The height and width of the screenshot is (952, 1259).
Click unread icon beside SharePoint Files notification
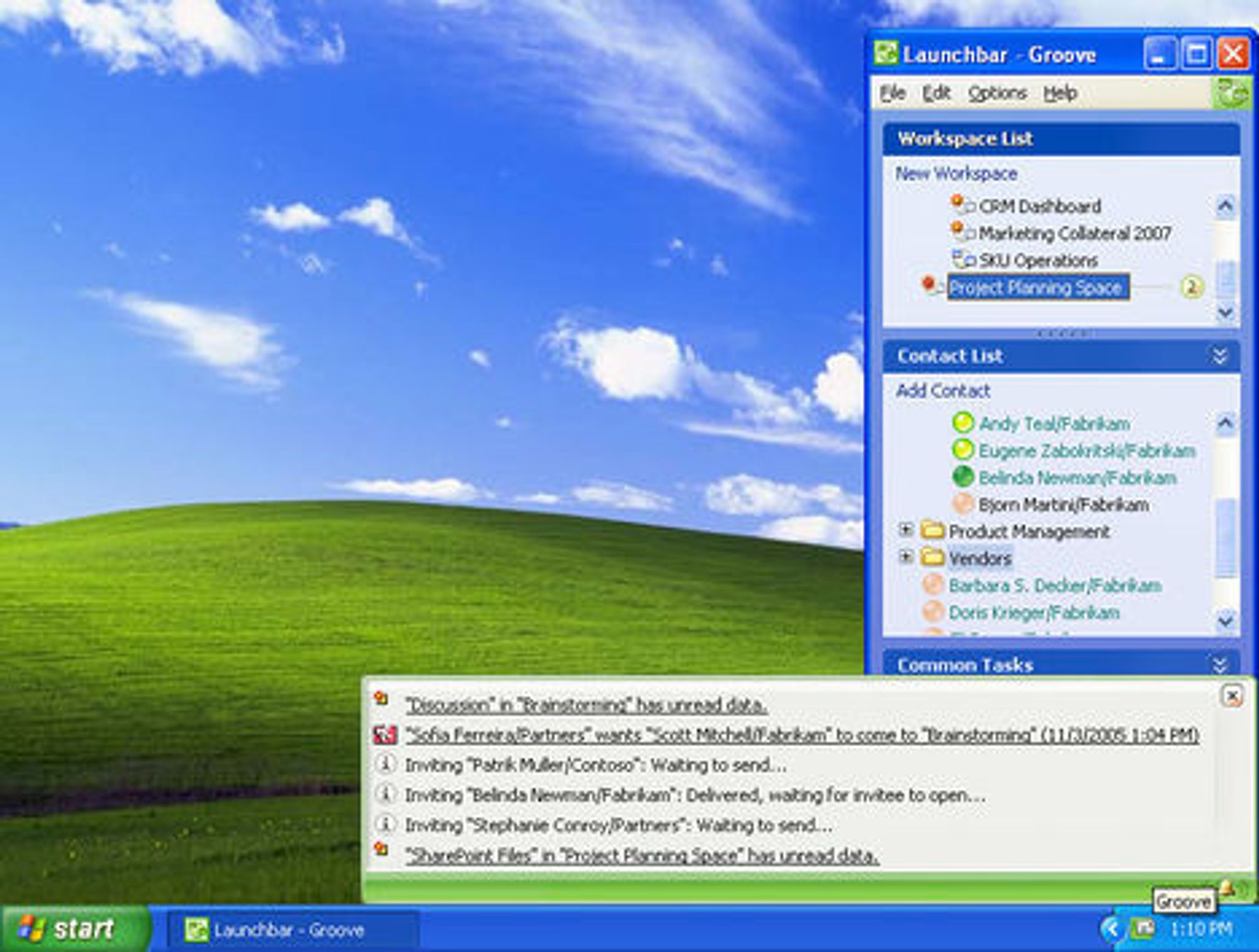[381, 849]
